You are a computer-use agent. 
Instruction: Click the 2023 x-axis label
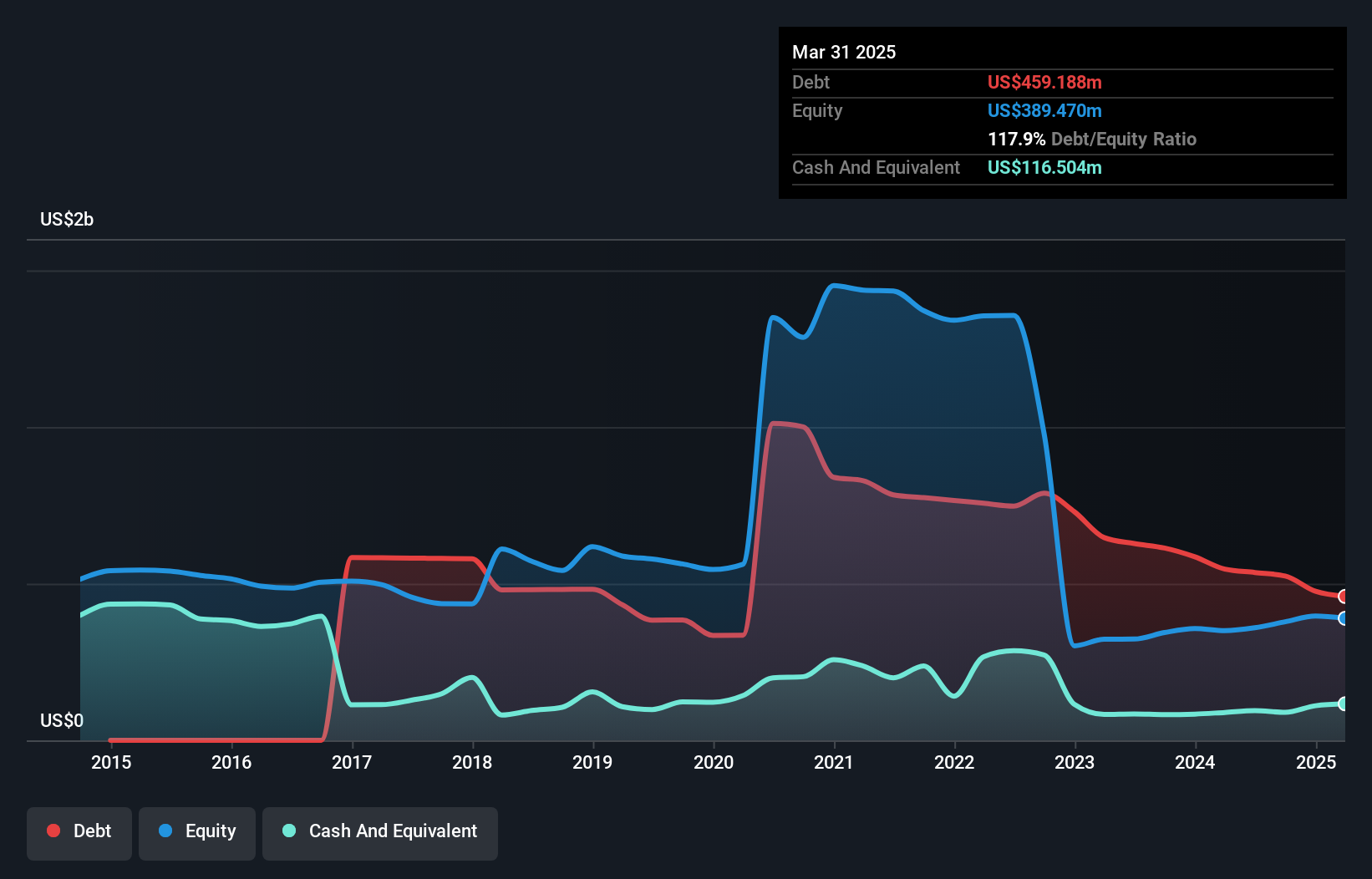[1075, 762]
